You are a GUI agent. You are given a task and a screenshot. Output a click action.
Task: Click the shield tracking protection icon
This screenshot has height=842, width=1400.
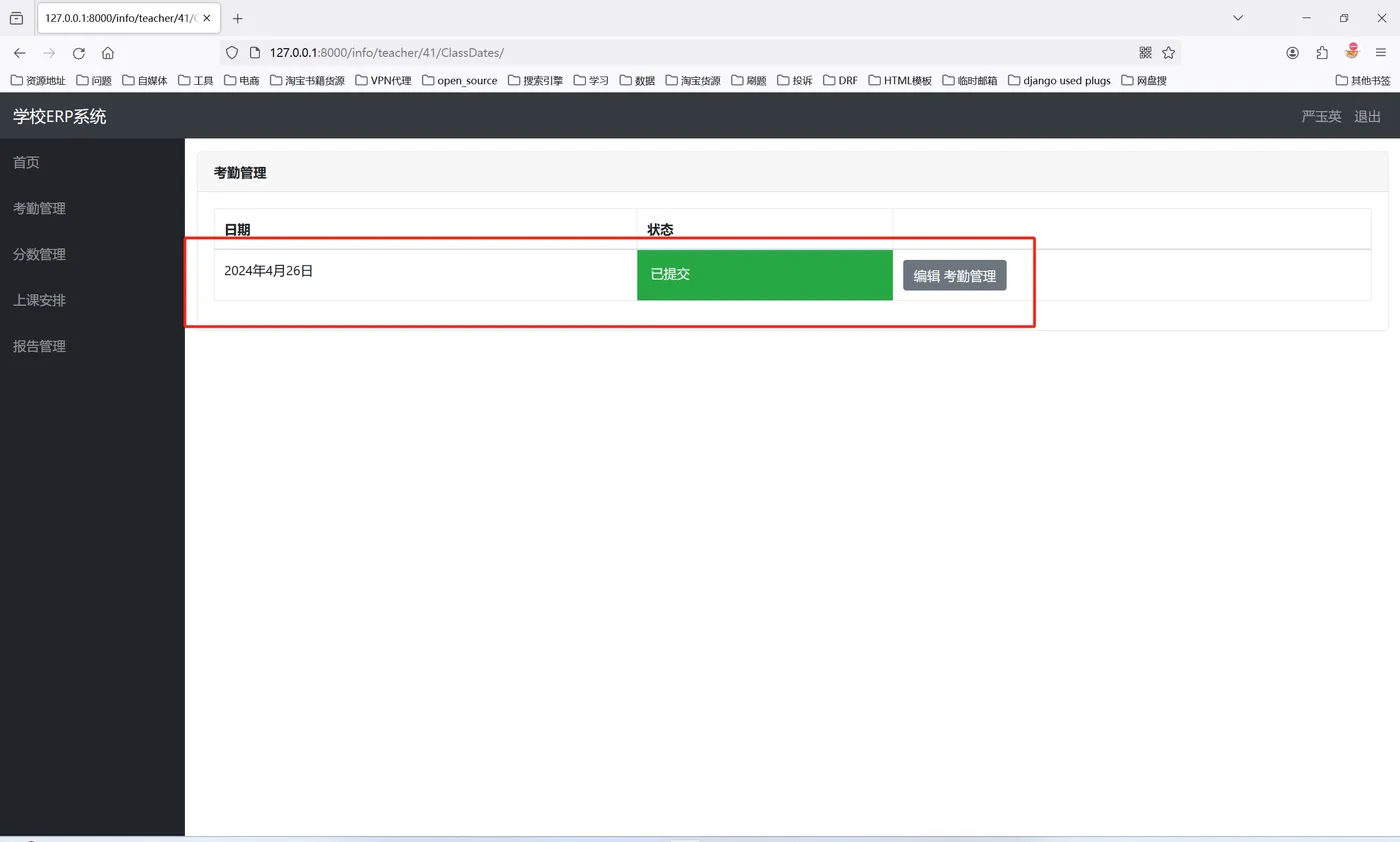232,53
